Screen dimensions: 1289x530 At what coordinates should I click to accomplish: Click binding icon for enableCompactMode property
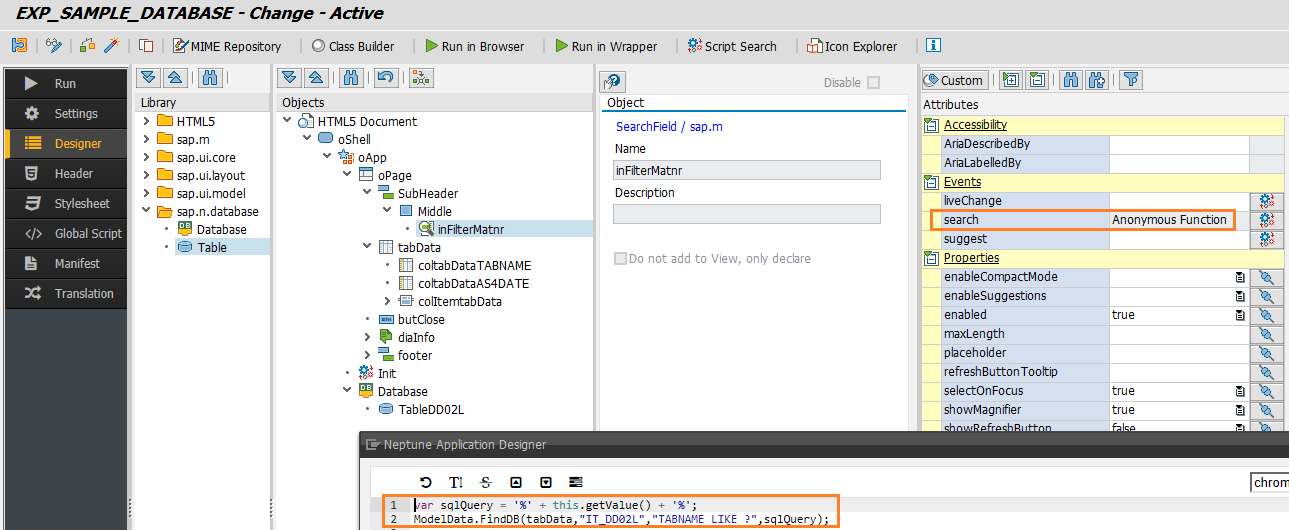[1266, 277]
